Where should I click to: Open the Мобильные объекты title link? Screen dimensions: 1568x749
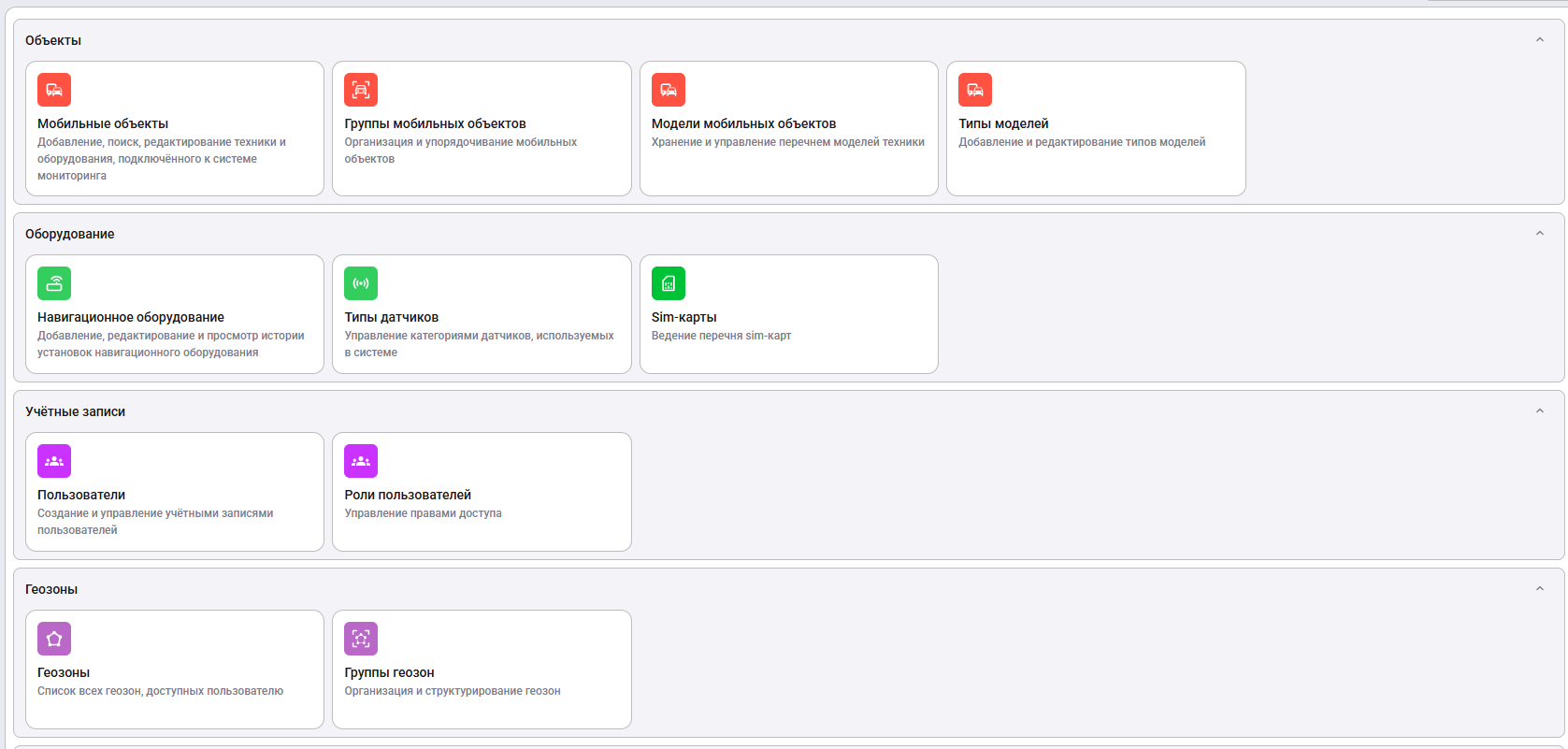(103, 123)
